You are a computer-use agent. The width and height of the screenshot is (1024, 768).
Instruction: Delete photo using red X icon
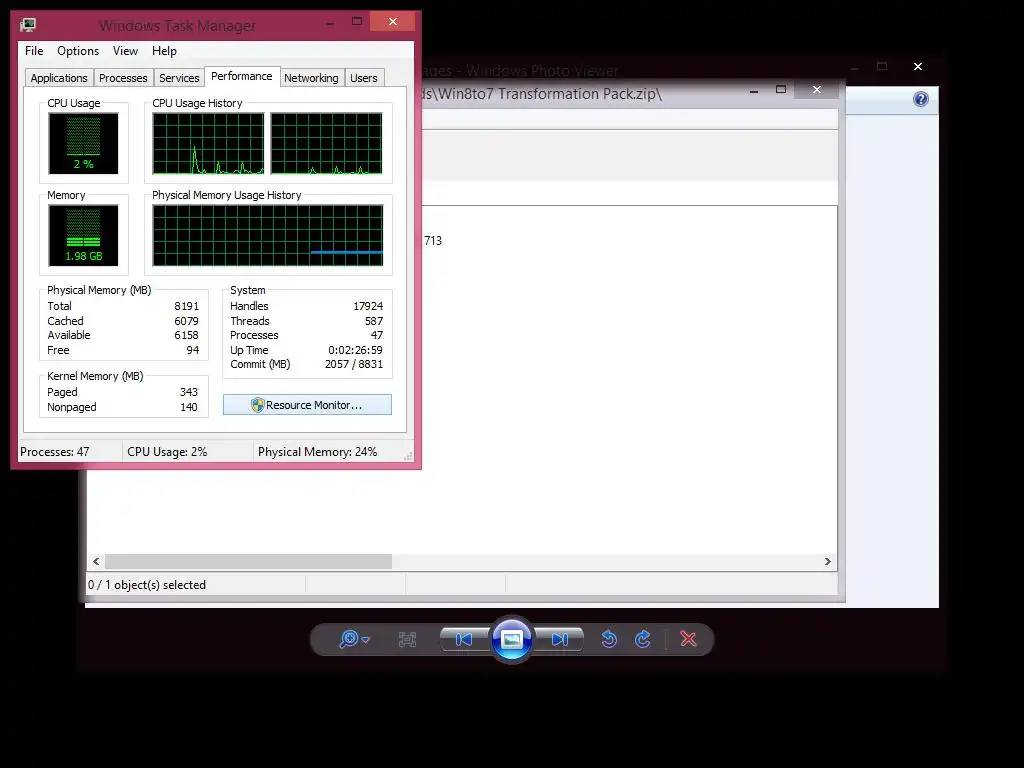click(688, 639)
